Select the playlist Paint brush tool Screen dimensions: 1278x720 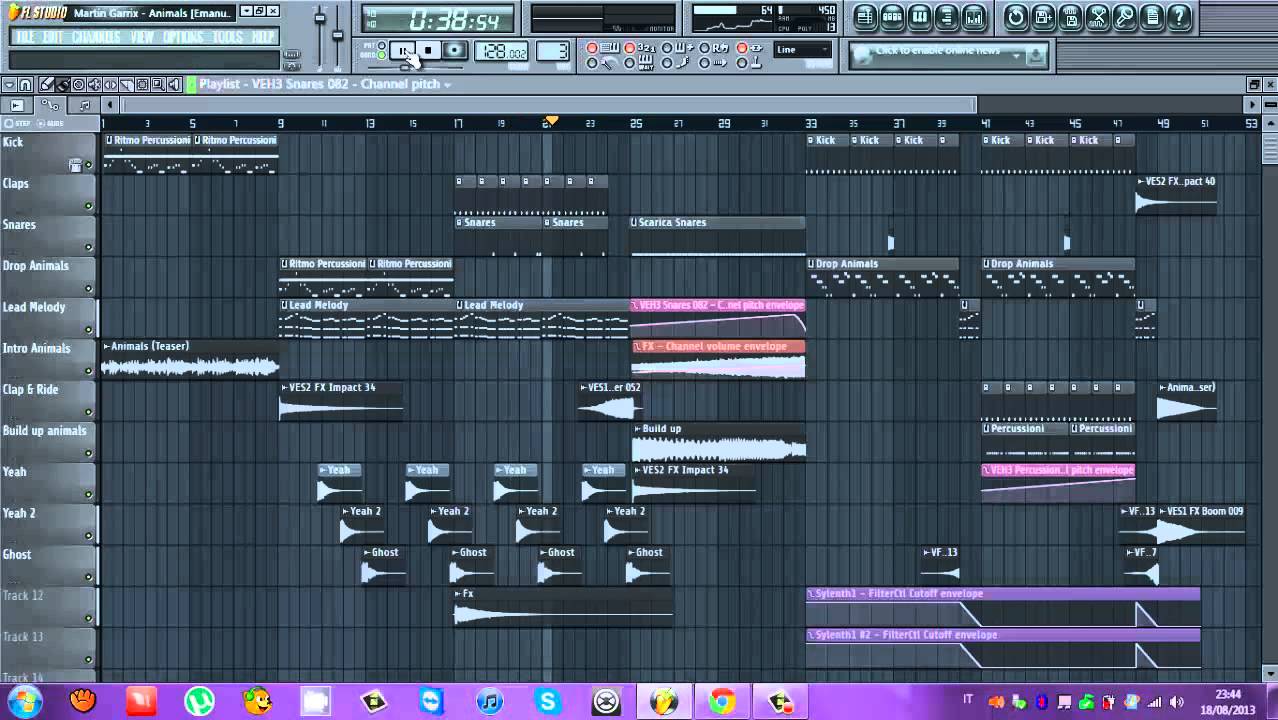[x=62, y=85]
